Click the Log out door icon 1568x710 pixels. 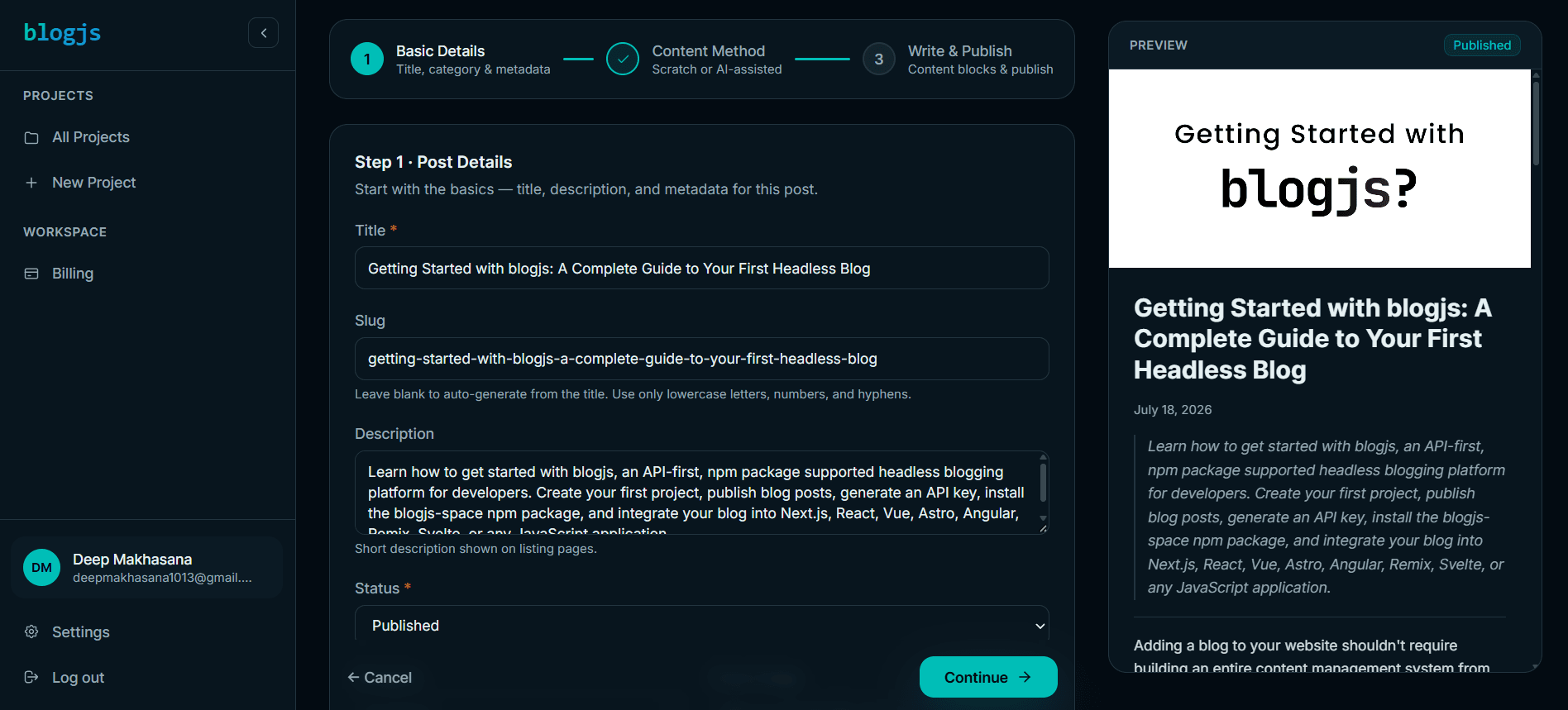(31, 677)
